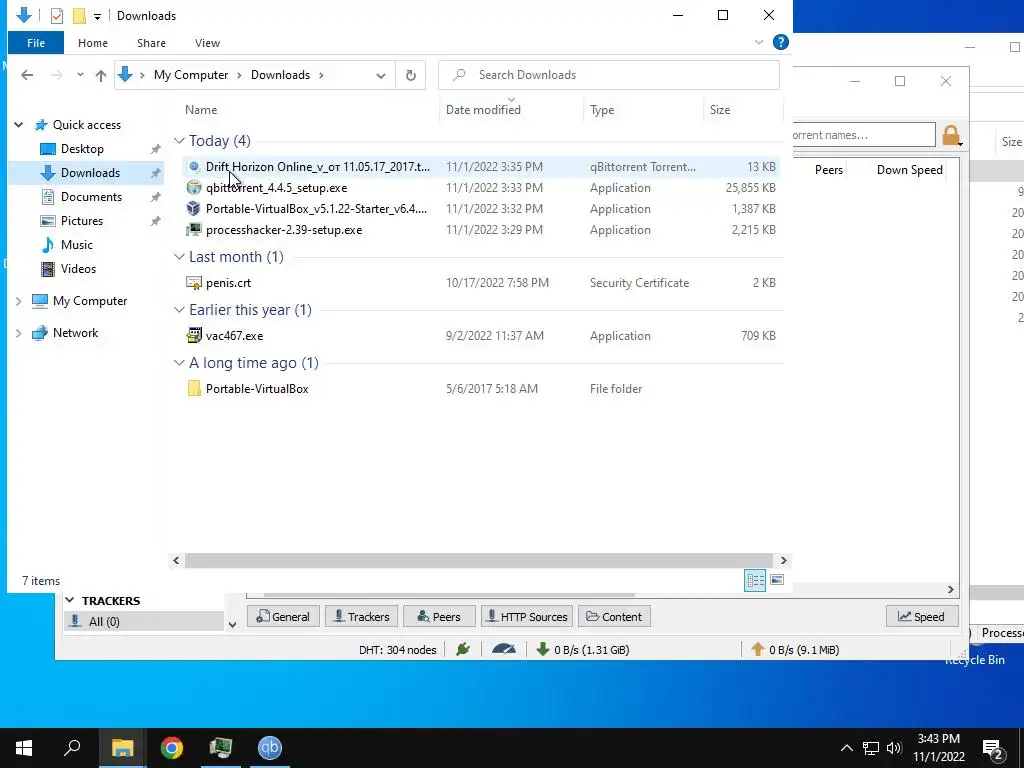Expand the ribbon with the chevron
The width and height of the screenshot is (1024, 768).
(759, 42)
